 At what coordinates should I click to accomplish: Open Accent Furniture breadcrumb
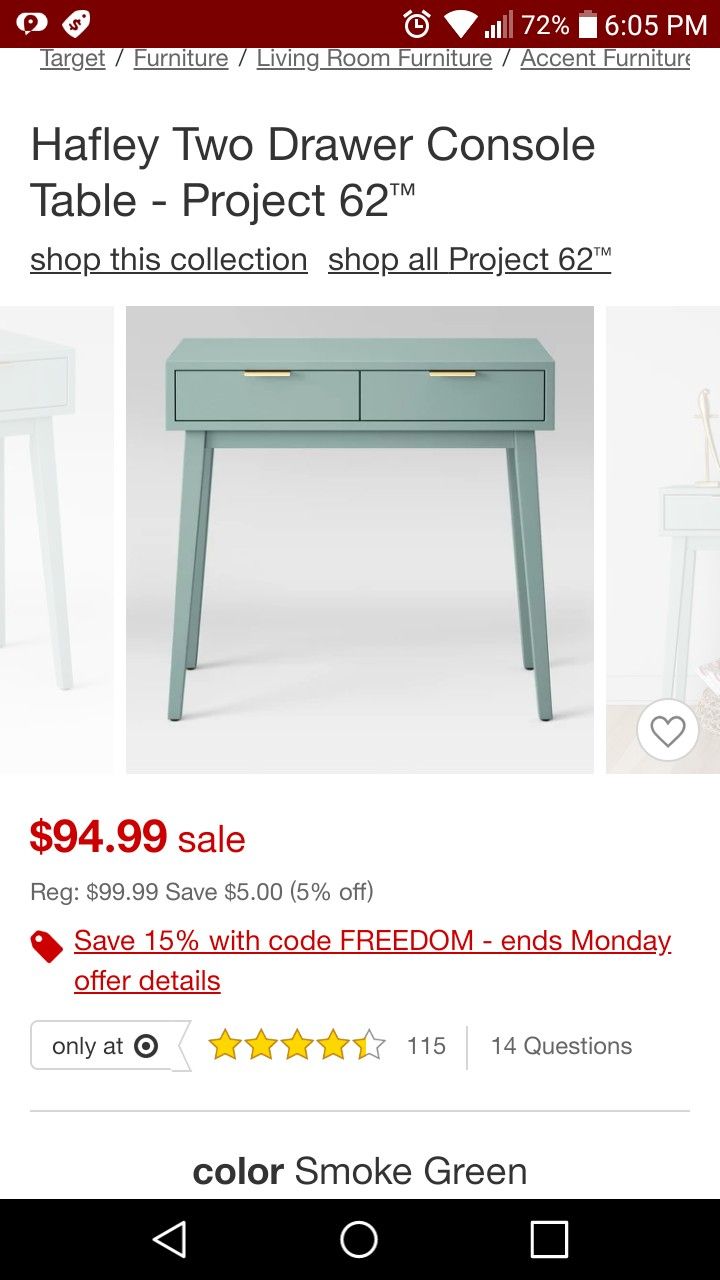coord(605,59)
